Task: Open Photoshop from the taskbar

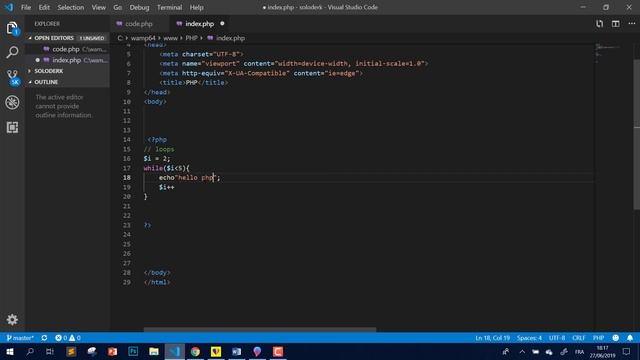Action: [133, 351]
